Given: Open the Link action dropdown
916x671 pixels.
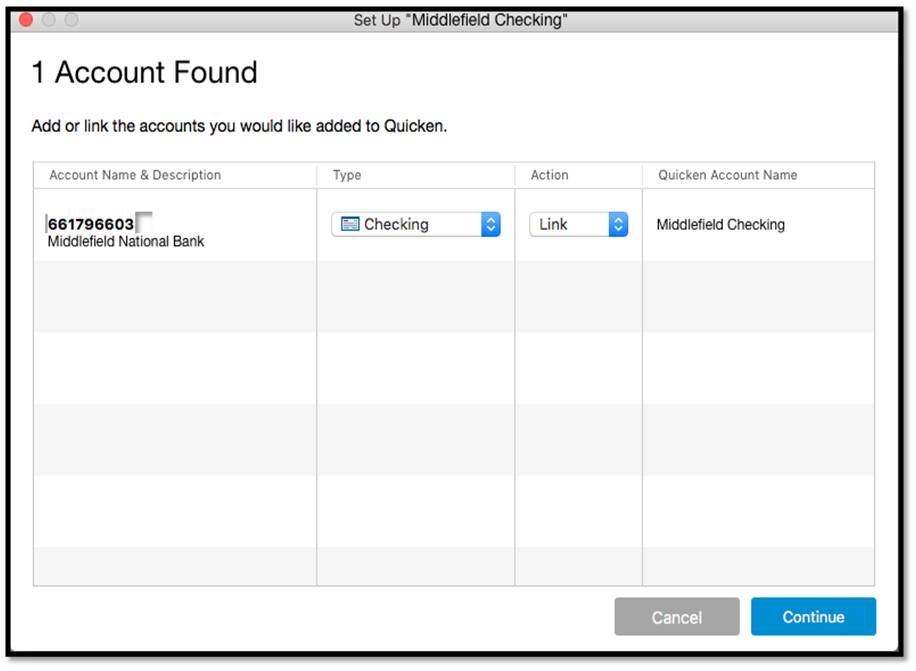Looking at the screenshot, I should click(578, 224).
